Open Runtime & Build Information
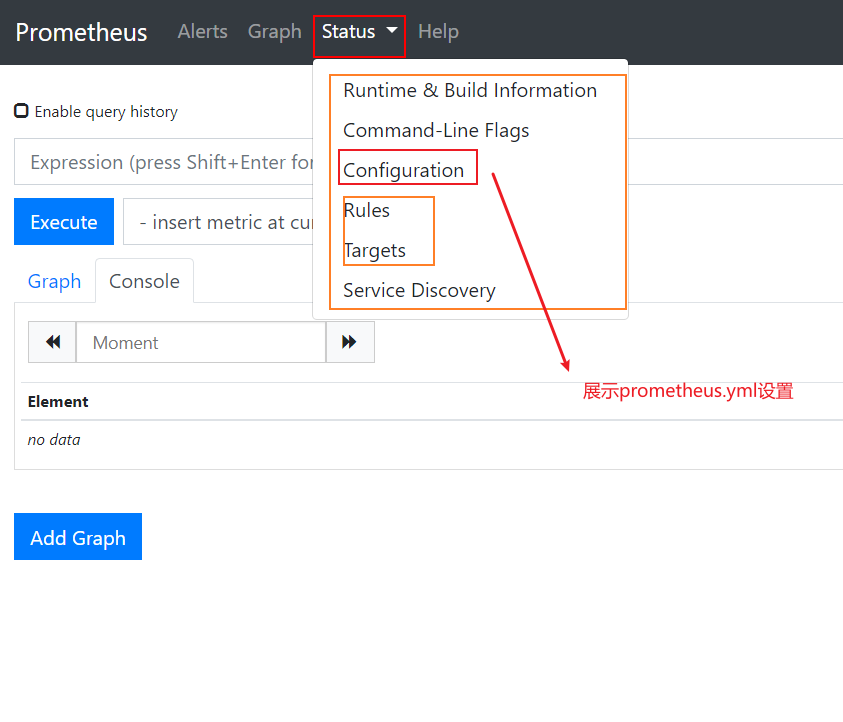 coord(469,90)
